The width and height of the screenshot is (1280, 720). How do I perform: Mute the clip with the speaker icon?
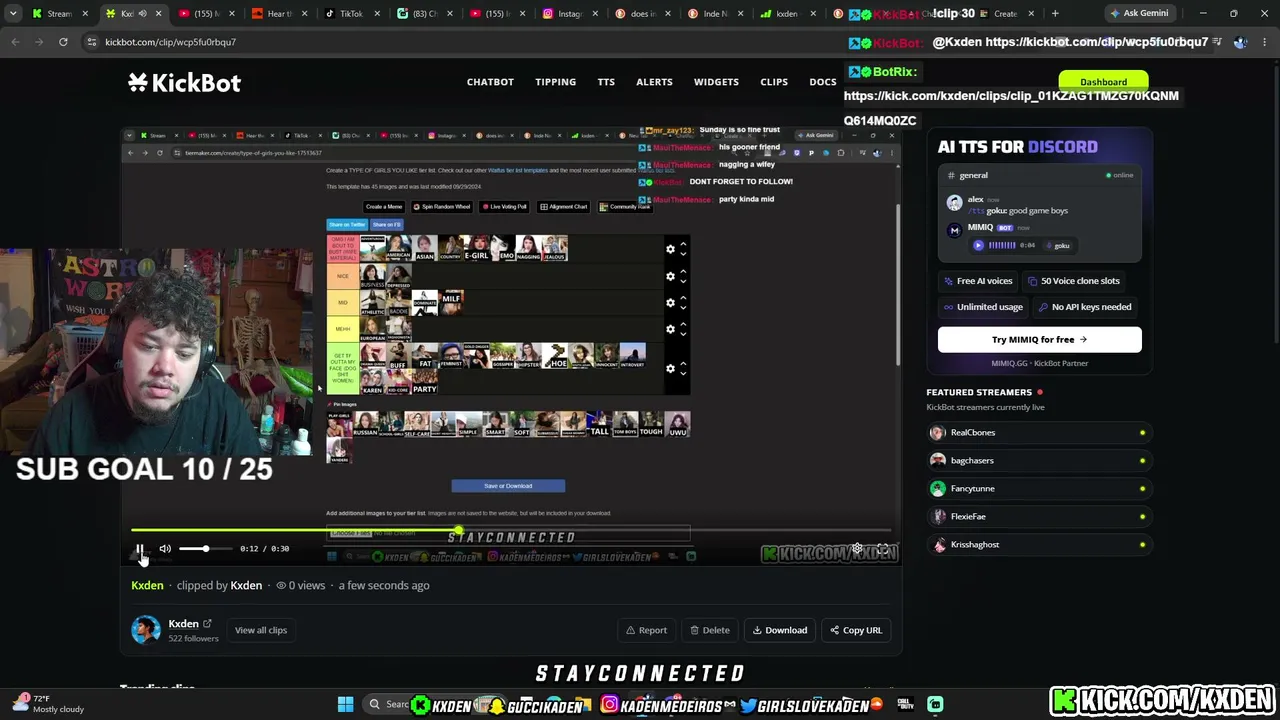(x=165, y=549)
